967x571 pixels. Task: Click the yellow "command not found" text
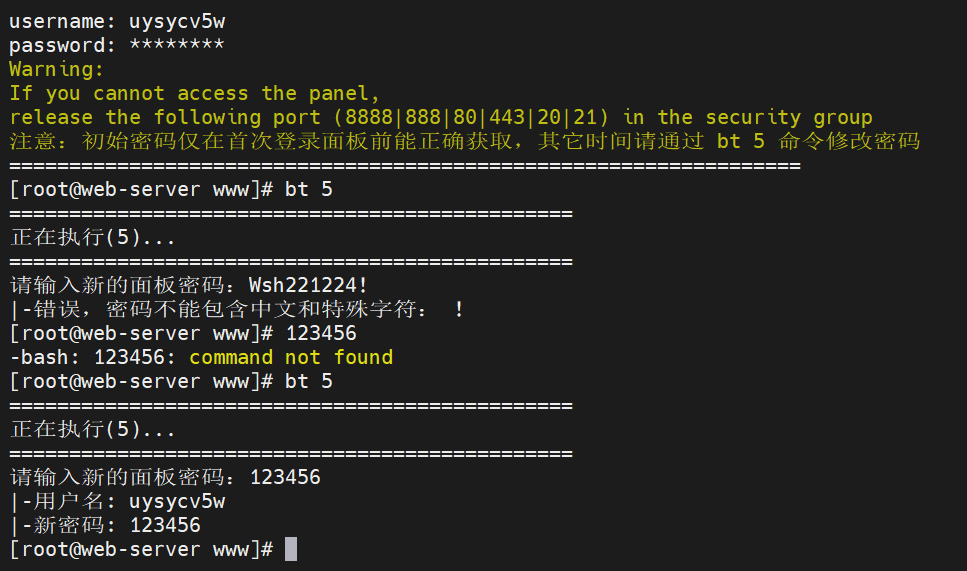click(291, 357)
